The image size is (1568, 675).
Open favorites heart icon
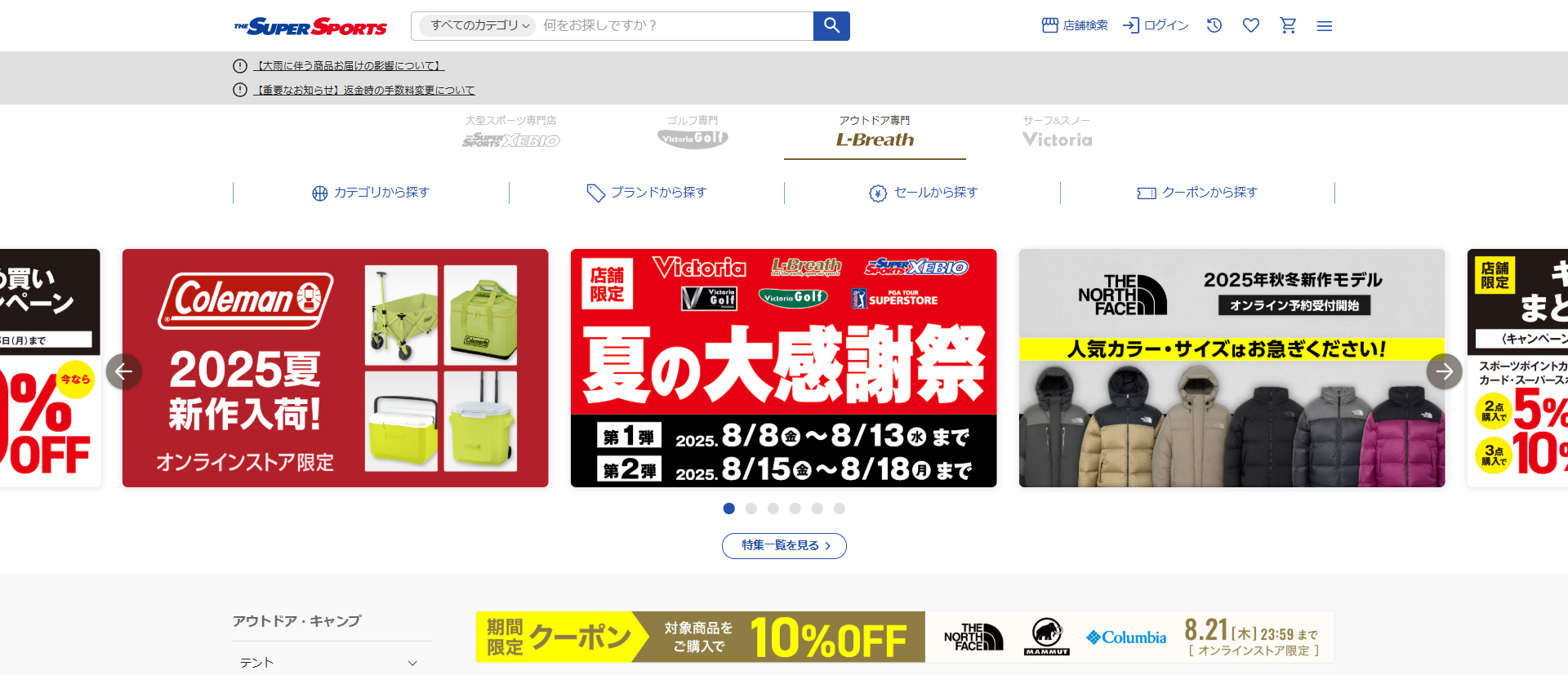[x=1251, y=26]
